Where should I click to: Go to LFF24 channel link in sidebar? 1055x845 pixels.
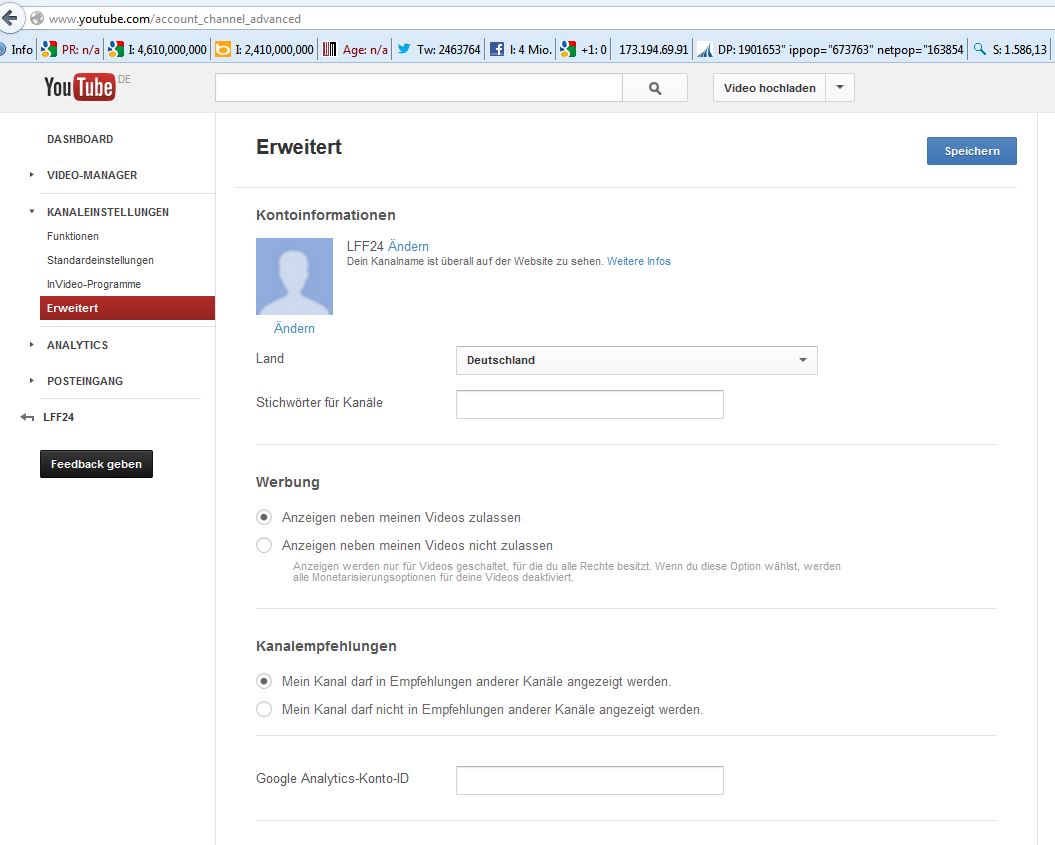(59, 417)
